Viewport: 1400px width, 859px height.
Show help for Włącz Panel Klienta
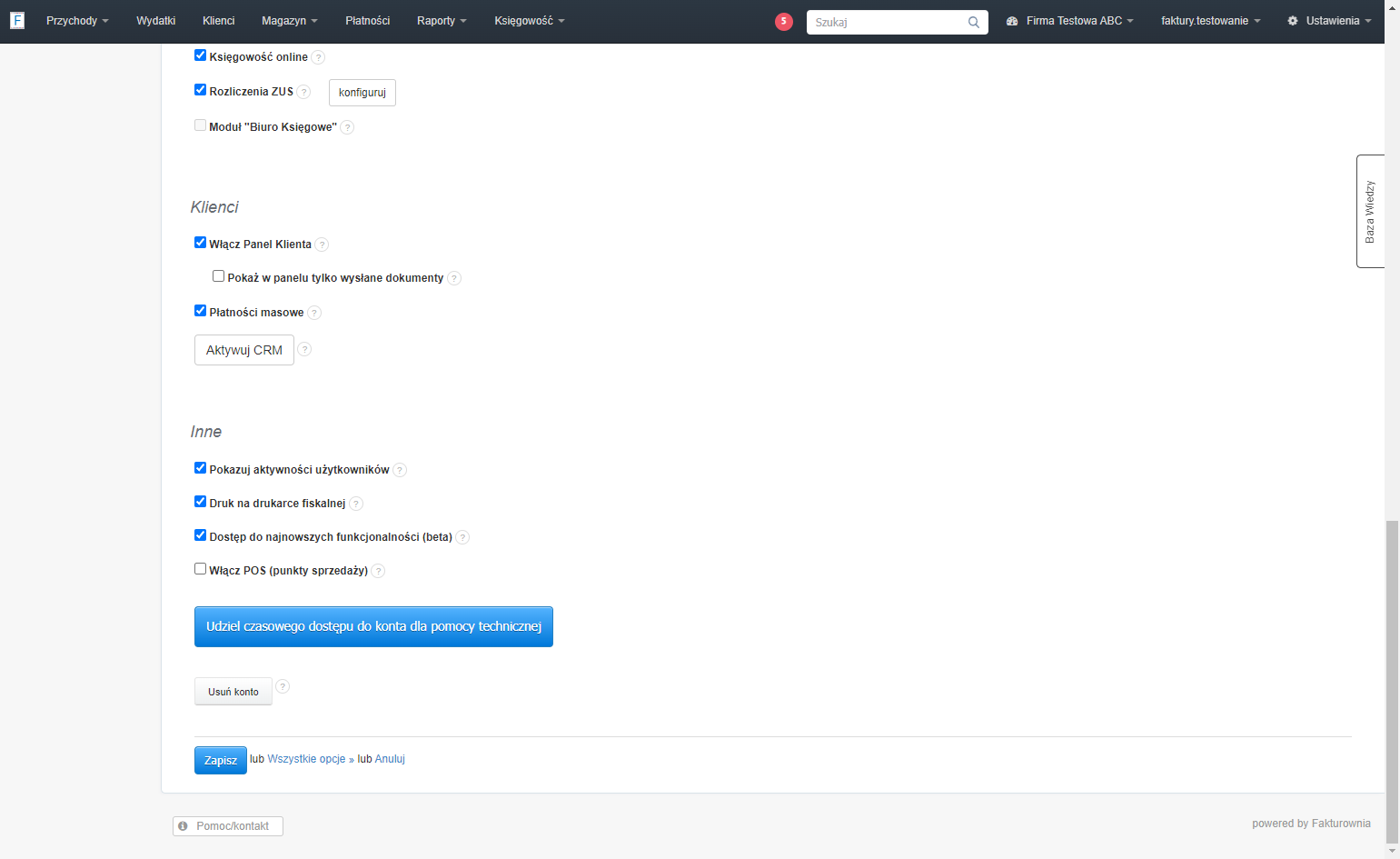[322, 245]
